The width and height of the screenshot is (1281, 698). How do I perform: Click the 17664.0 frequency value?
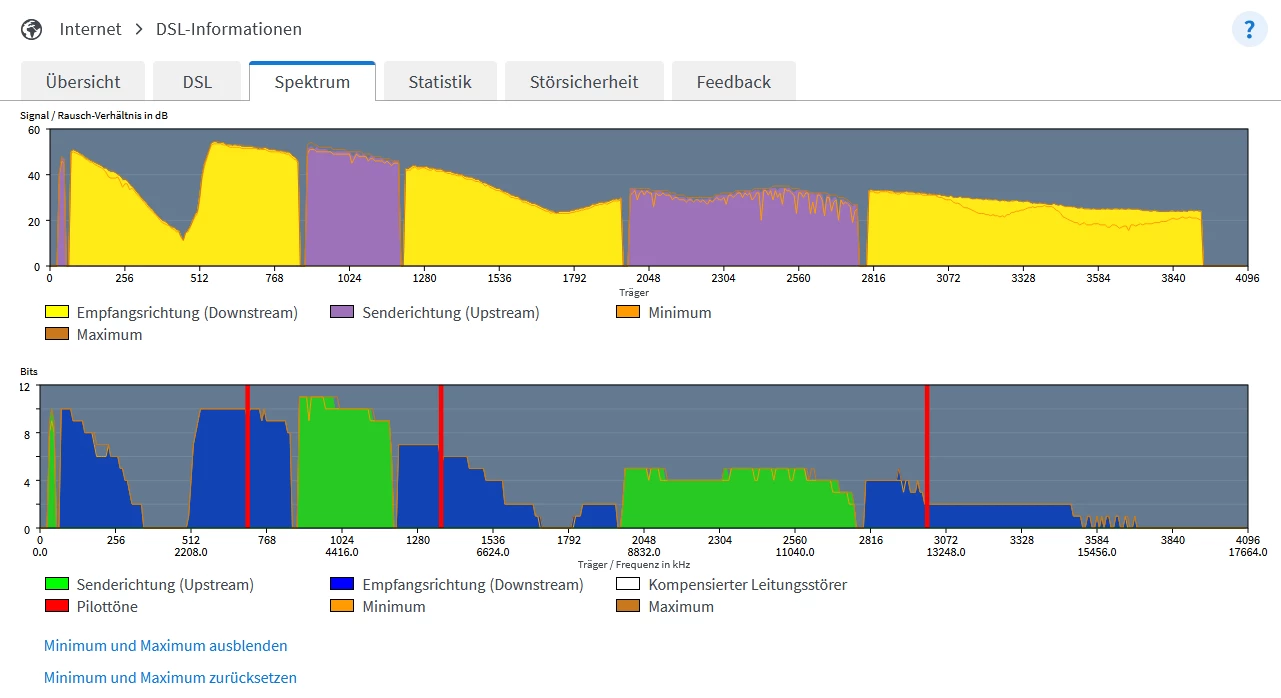click(x=1247, y=552)
